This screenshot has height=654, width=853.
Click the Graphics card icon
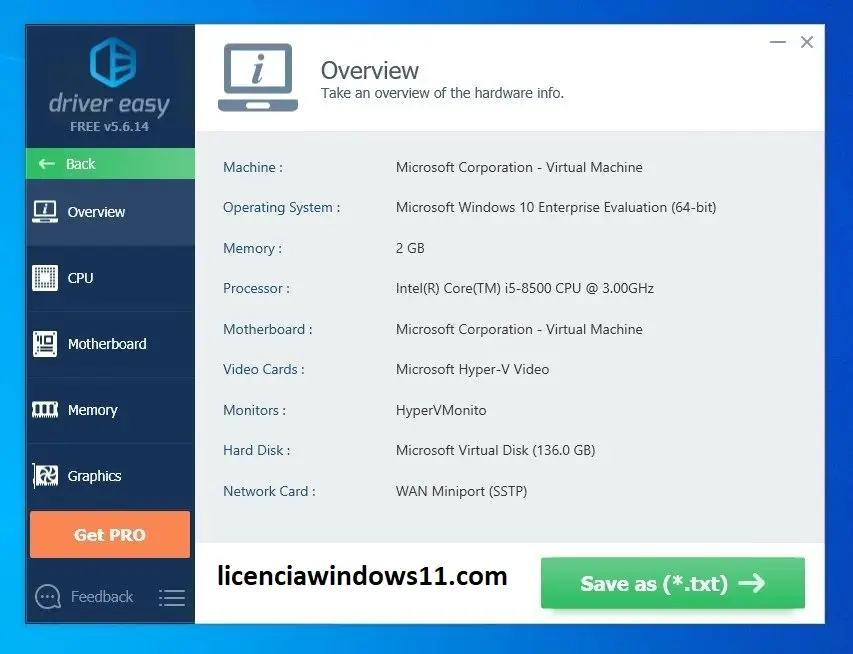pyautogui.click(x=45, y=476)
